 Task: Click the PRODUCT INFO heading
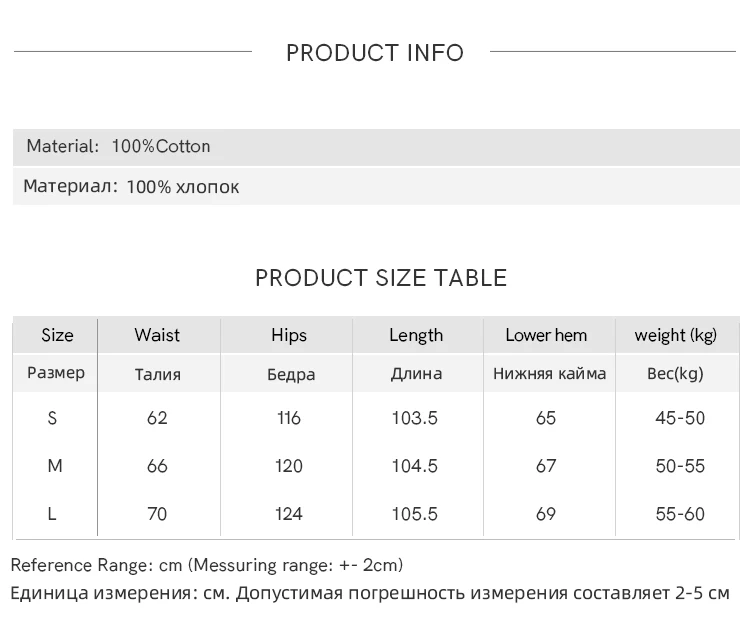coord(375,53)
